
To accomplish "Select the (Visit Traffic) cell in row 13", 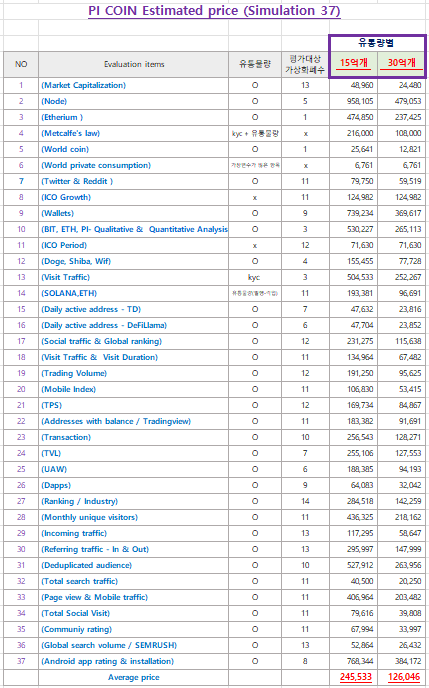I will coord(134,278).
